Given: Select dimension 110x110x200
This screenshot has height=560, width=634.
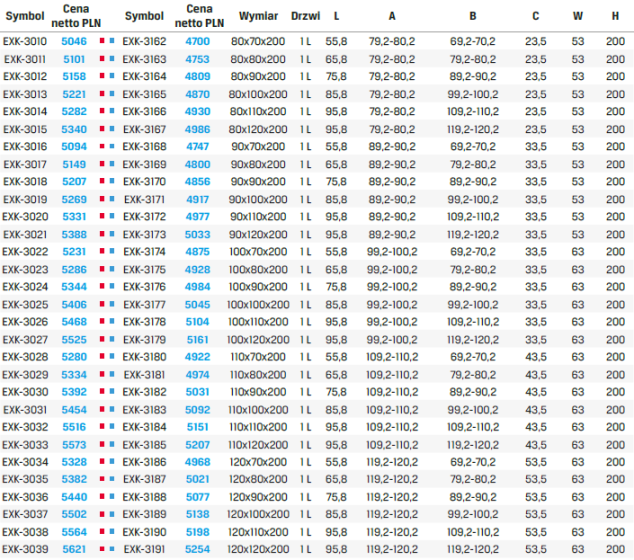Looking at the screenshot, I should pos(258,427).
